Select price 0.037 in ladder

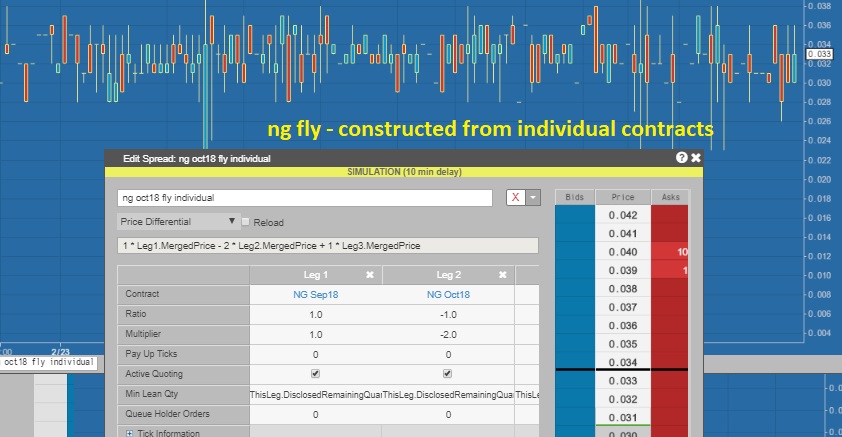pos(623,307)
